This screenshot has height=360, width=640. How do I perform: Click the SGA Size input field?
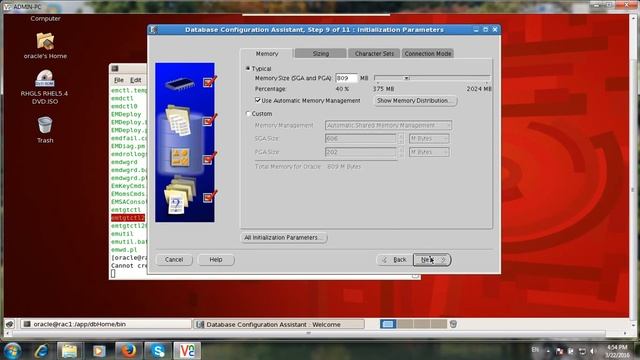point(360,138)
